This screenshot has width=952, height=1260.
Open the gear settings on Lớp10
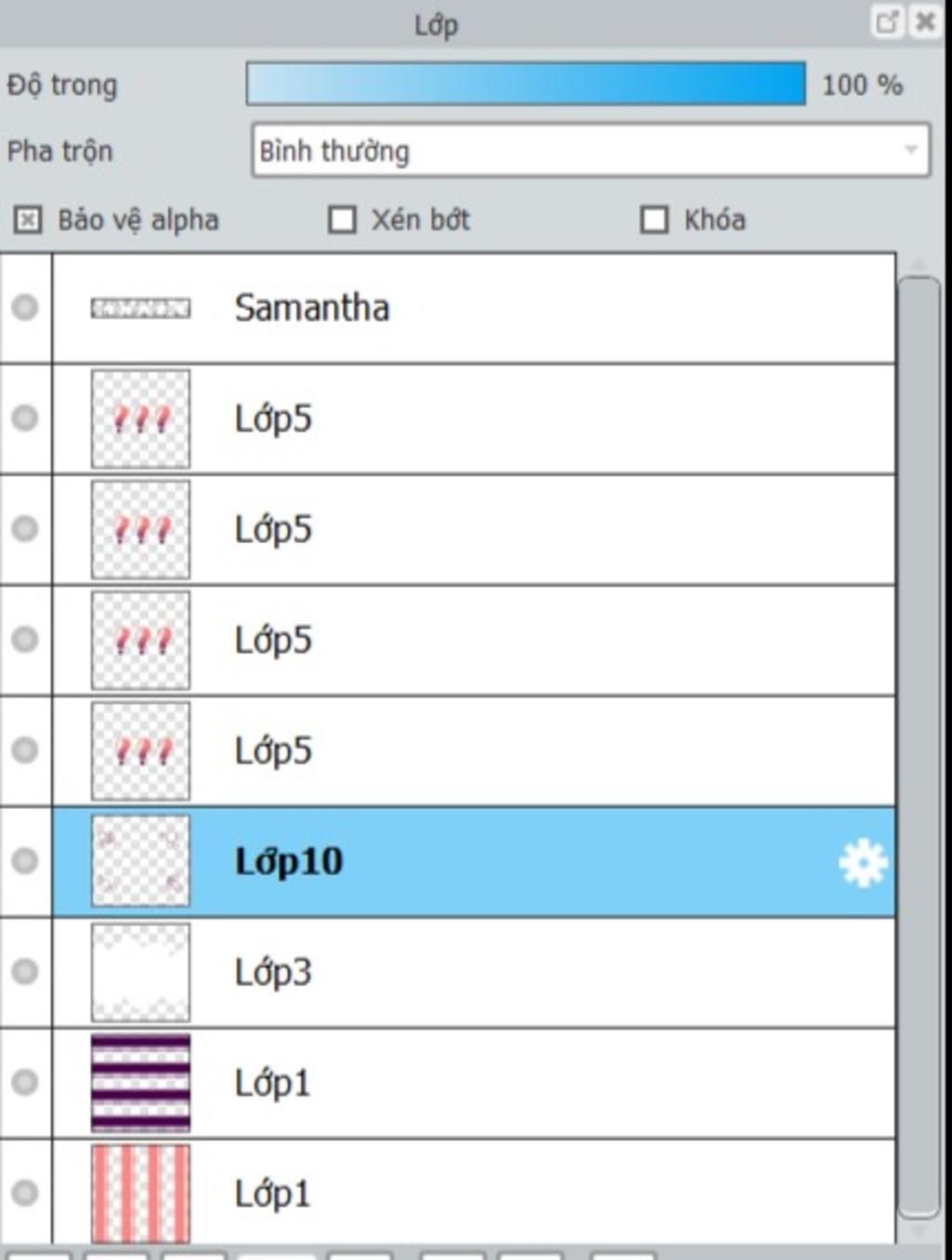pyautogui.click(x=862, y=863)
